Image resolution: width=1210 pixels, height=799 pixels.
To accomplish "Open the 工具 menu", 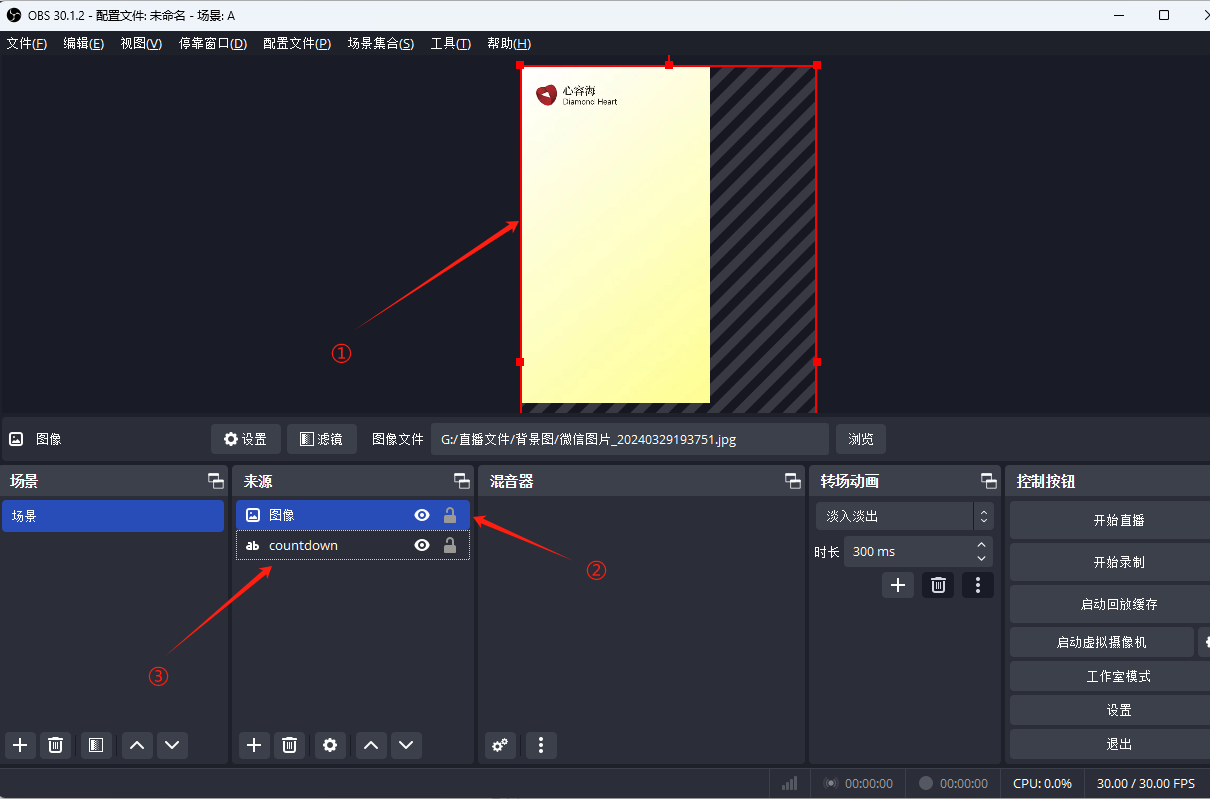I will tap(450, 44).
